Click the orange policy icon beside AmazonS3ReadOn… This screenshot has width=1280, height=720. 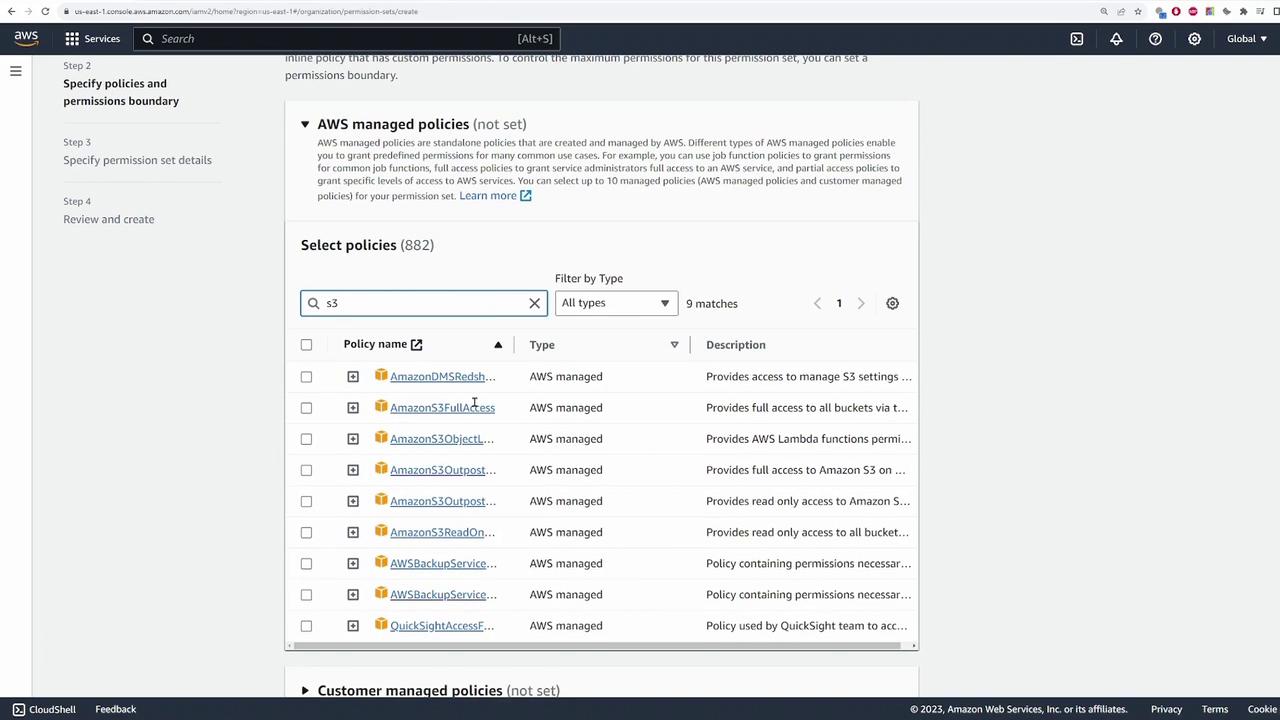click(381, 531)
